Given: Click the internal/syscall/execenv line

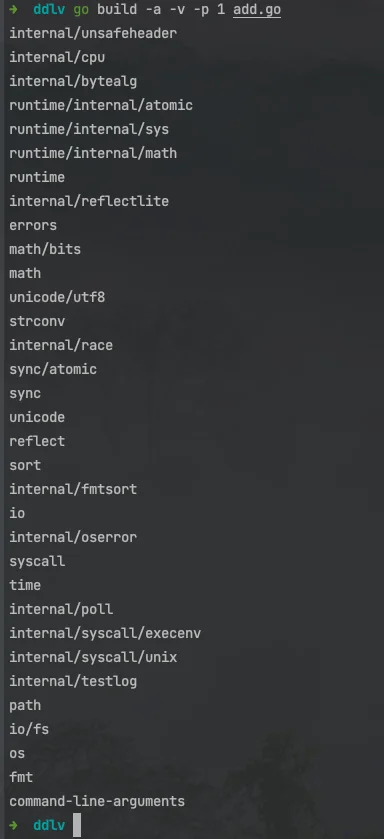Looking at the screenshot, I should [105, 633].
